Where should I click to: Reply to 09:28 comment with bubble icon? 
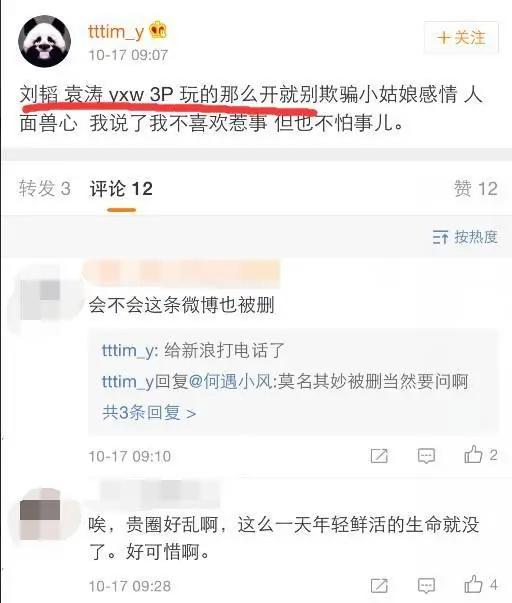click(x=426, y=586)
